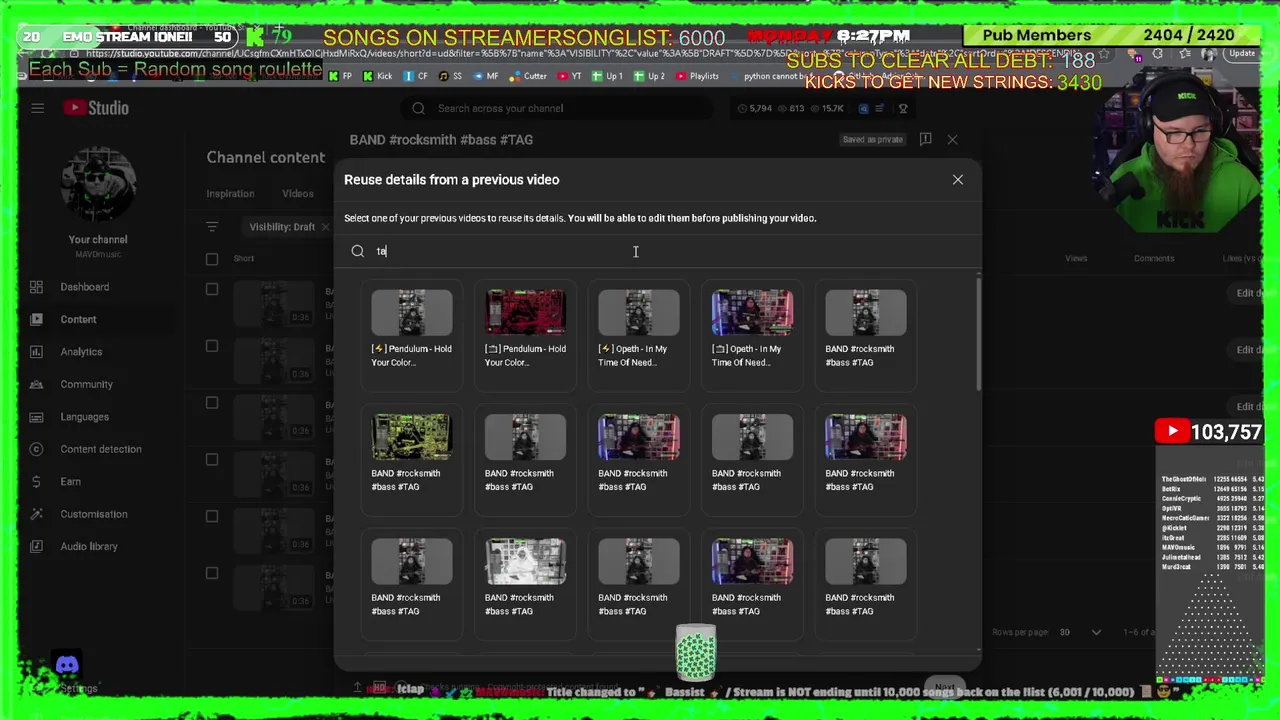
Task: Remove the Visibility: Draft filter chip
Action: pos(325,227)
